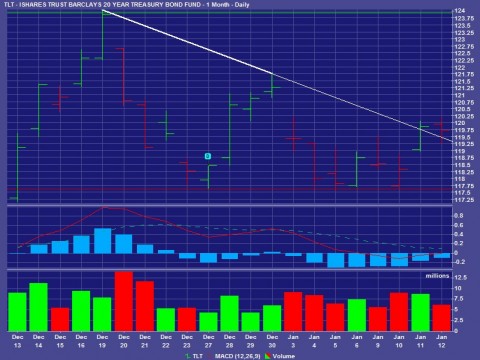Viewport: 480px width, 360px height.
Task: Click the Dec 30 date label
Action: [x=272, y=341]
